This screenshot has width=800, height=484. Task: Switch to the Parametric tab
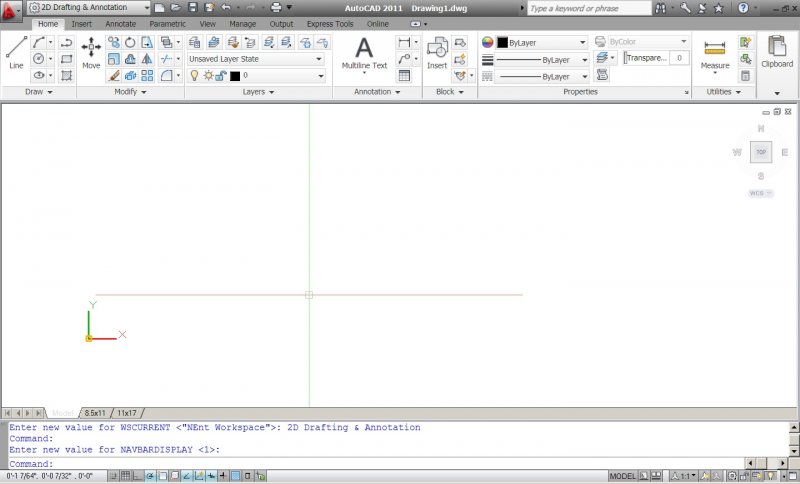coord(167,24)
